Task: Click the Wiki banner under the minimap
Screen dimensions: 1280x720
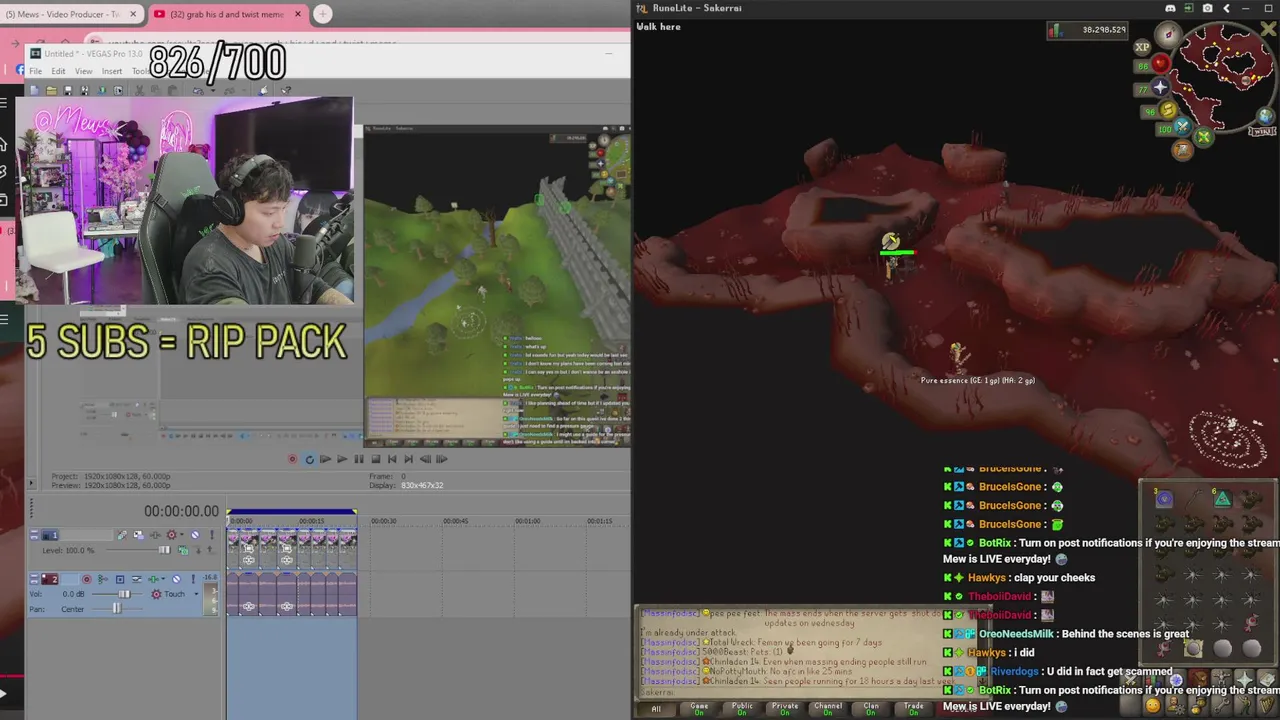Action: point(1263,131)
